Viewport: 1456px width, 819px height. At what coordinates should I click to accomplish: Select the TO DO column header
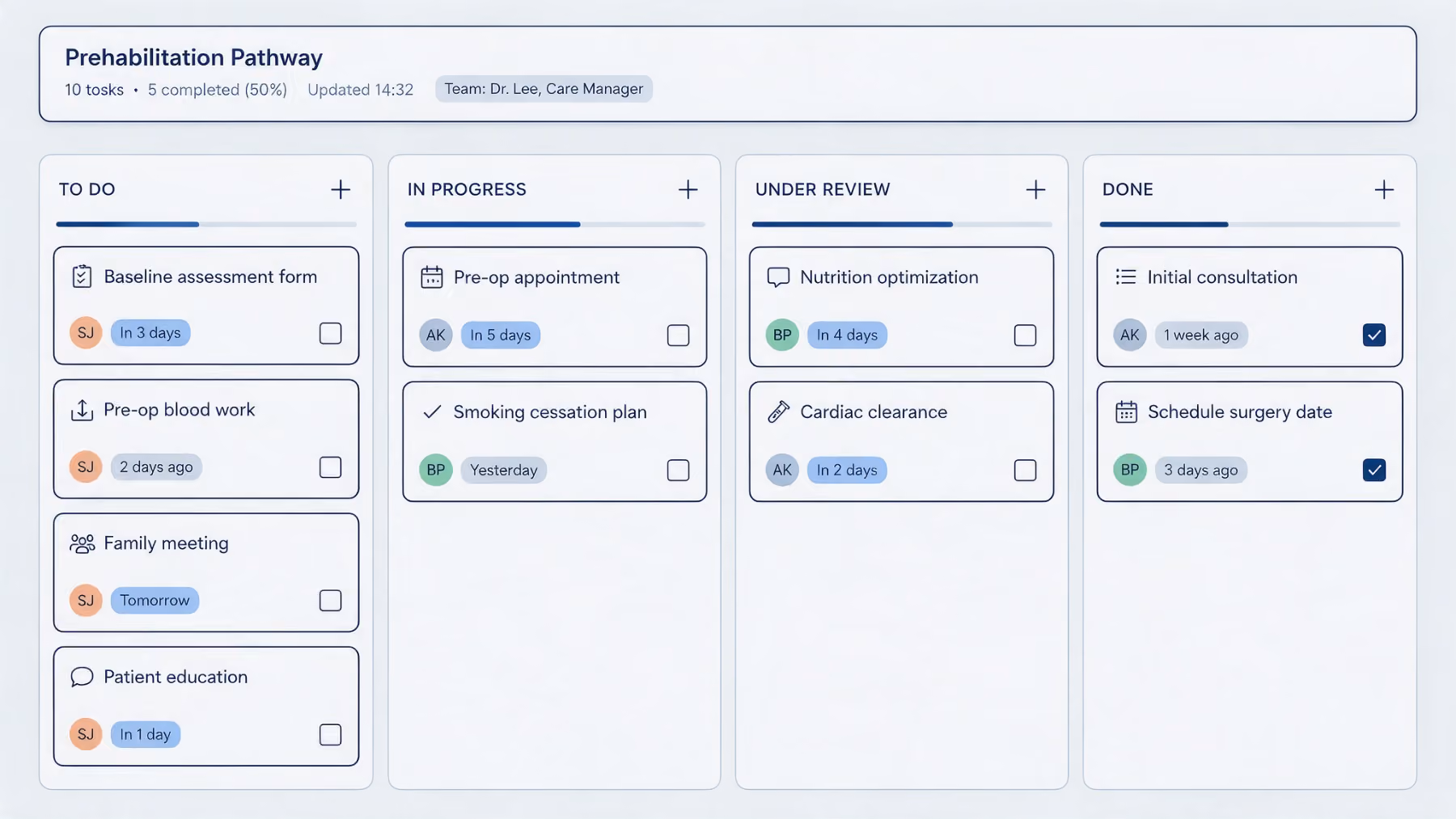coord(87,189)
